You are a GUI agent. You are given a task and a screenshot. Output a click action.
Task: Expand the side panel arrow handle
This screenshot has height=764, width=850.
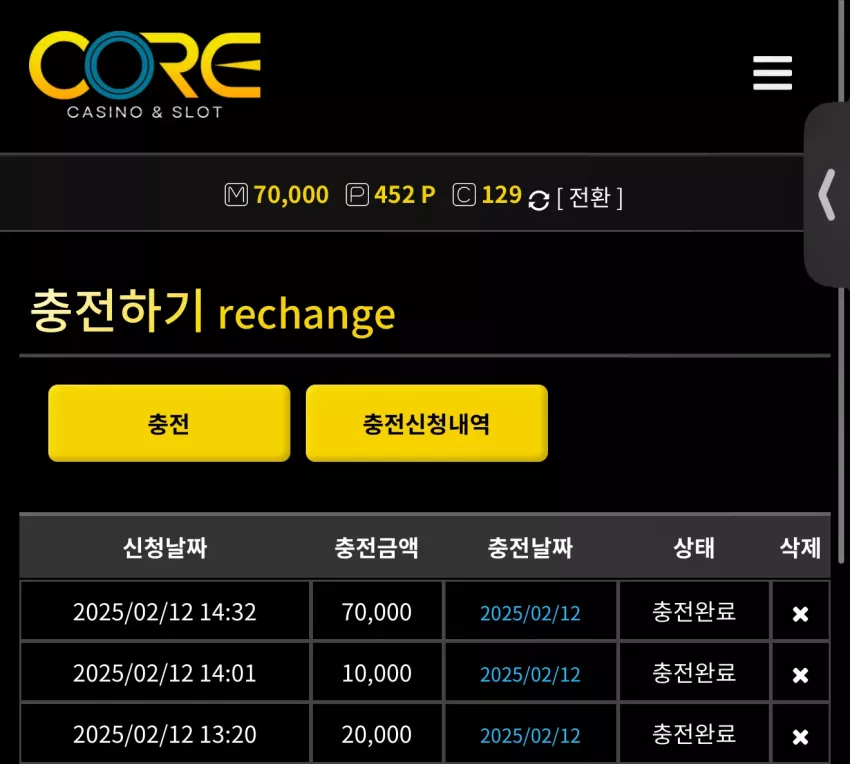pos(827,195)
